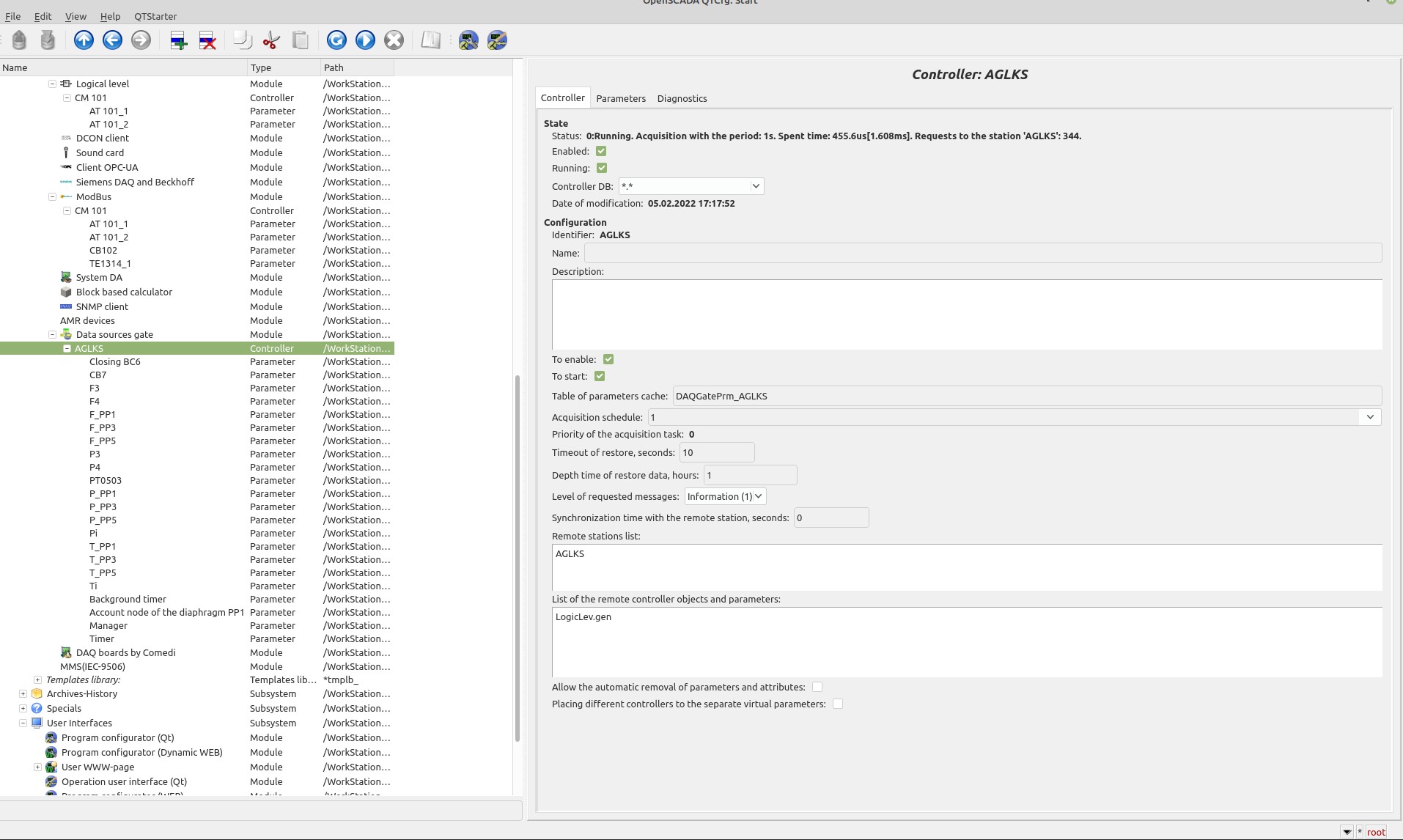1403x840 pixels.
Task: Click the Refresh page toolbar icon
Action: pyautogui.click(x=336, y=40)
